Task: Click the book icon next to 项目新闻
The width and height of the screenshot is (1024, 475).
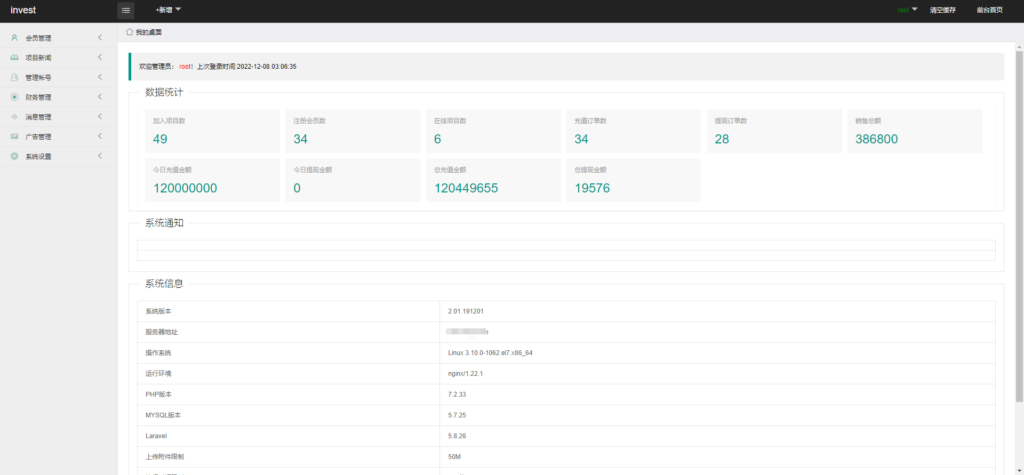Action: coord(14,58)
